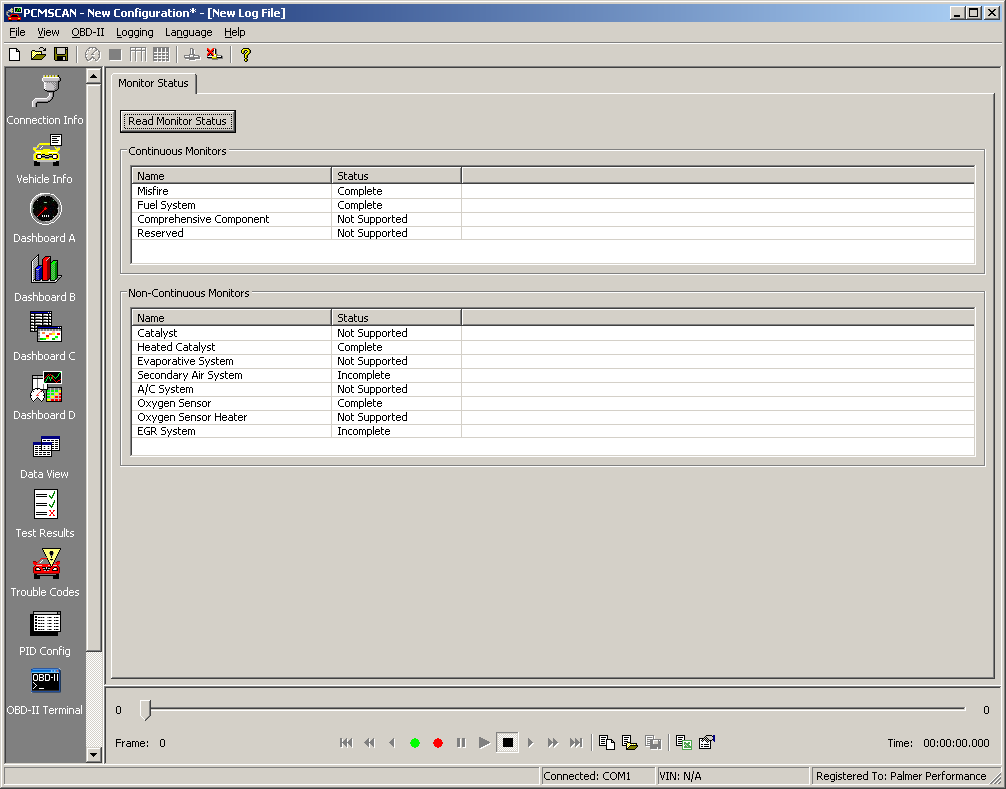Save configuration with the floppy disk icon

[x=61, y=55]
